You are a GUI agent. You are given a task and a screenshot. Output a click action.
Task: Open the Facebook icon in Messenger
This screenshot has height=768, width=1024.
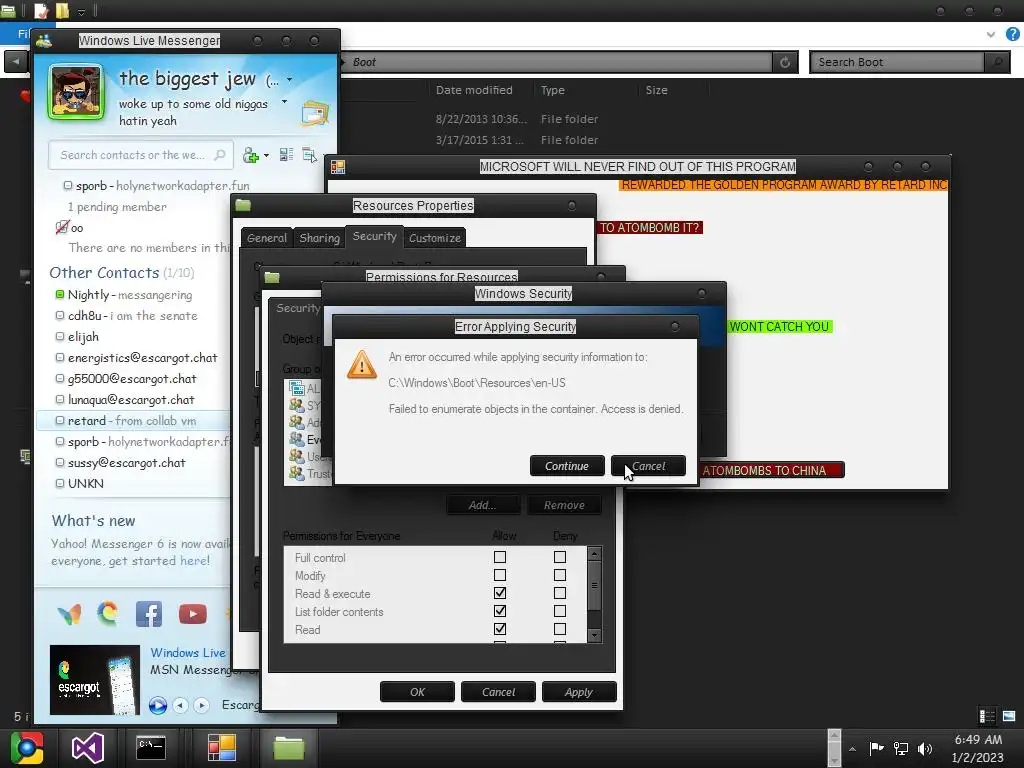[149, 614]
